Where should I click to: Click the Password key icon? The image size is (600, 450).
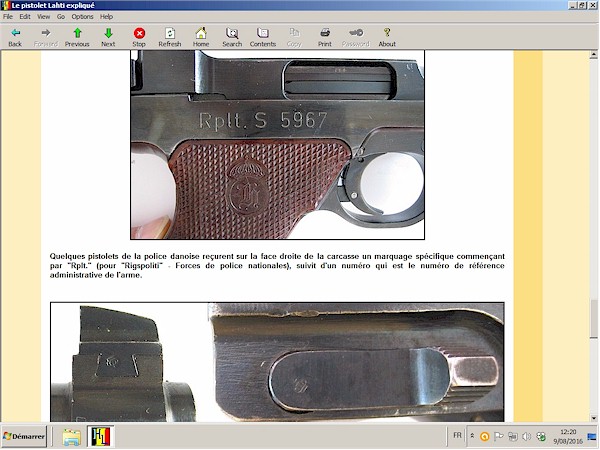coord(356,38)
